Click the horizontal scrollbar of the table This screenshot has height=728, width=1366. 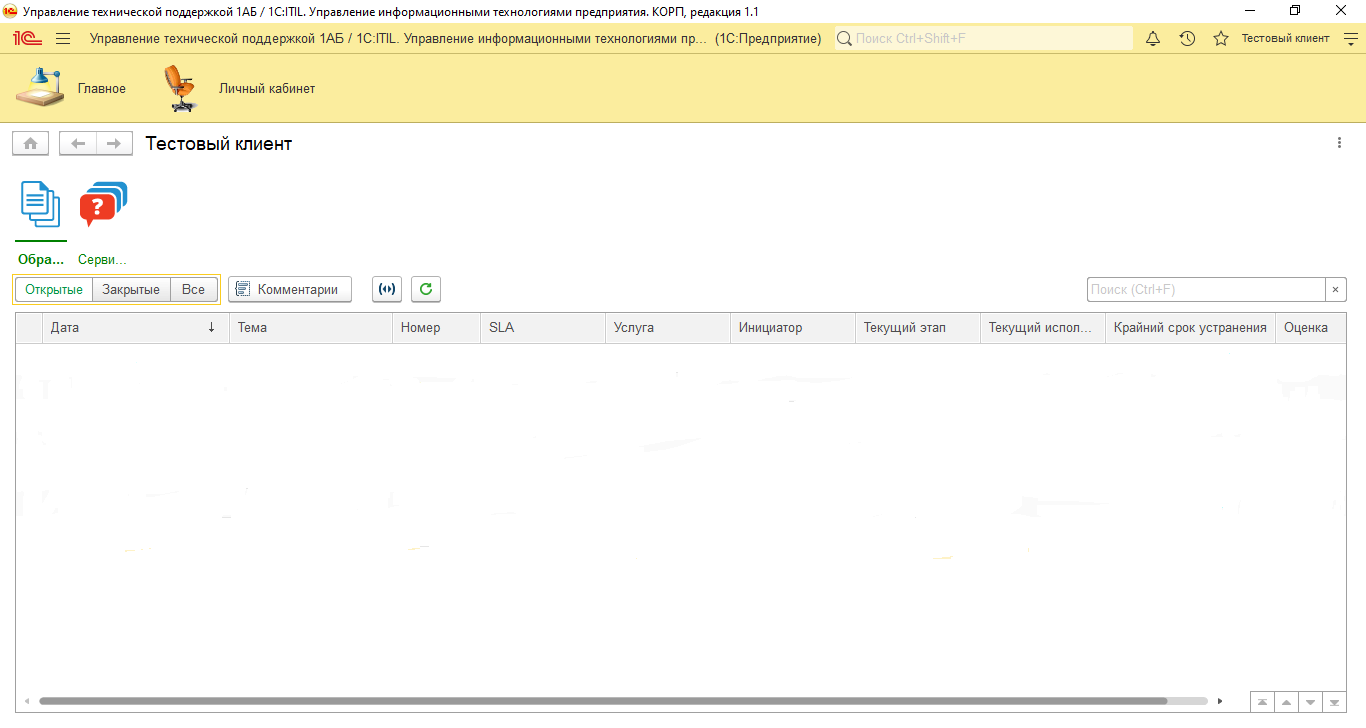[600, 701]
